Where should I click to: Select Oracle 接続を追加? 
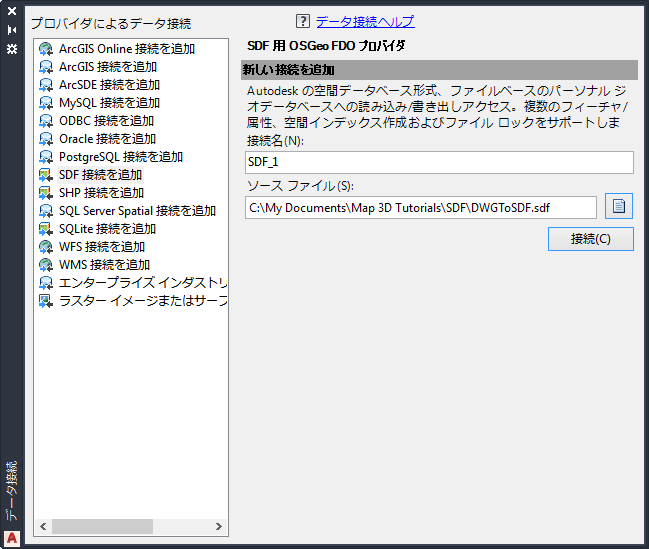point(107,139)
